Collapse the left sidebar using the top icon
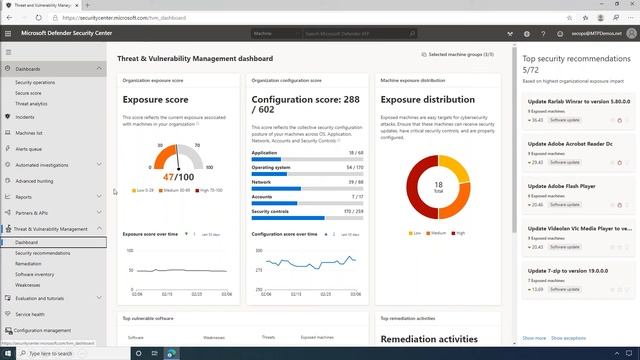Image resolution: width=640 pixels, height=360 pixels. tap(8, 52)
